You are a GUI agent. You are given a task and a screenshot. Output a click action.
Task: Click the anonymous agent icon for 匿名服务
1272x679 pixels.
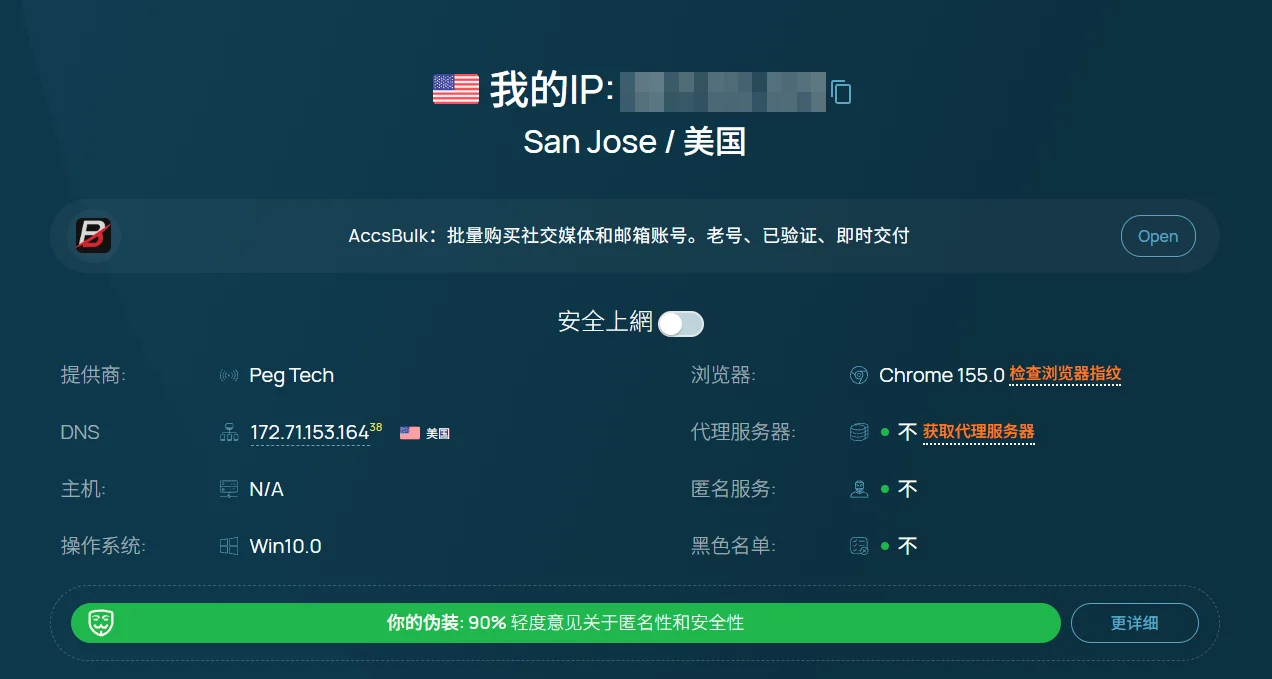858,489
